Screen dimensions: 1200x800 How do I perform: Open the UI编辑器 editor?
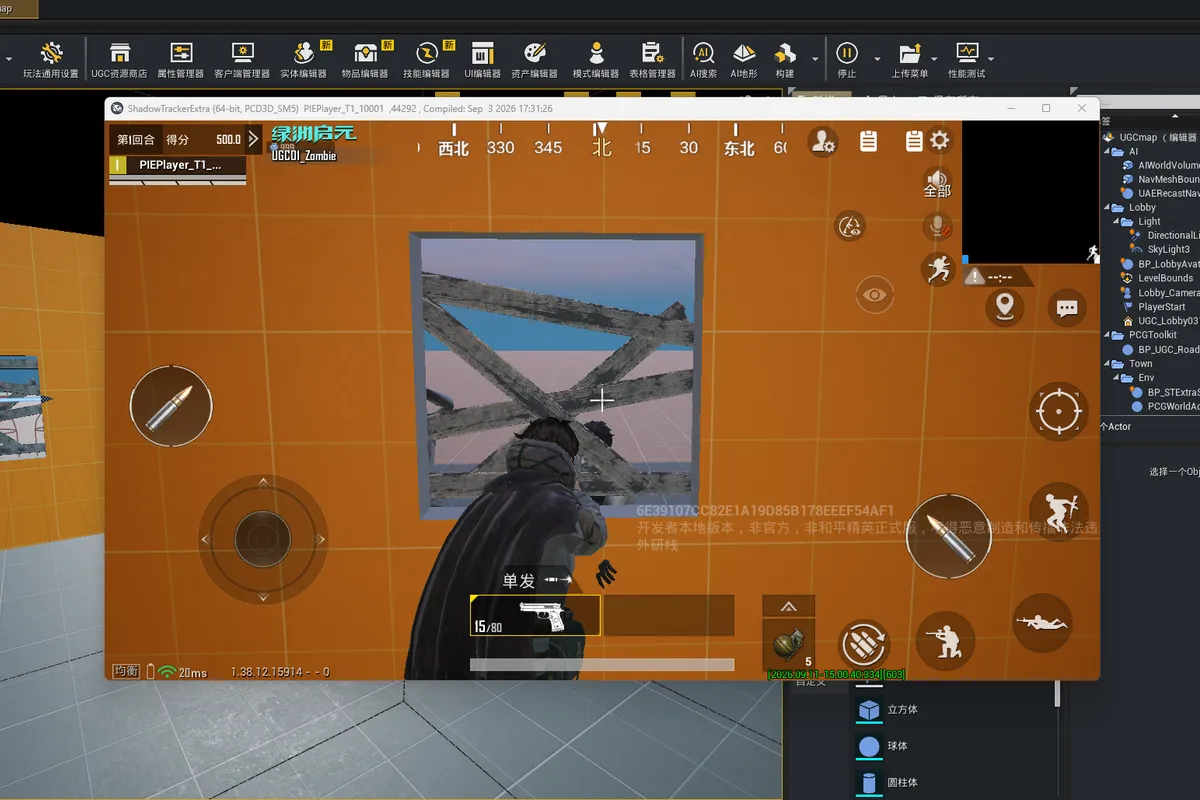pos(483,60)
